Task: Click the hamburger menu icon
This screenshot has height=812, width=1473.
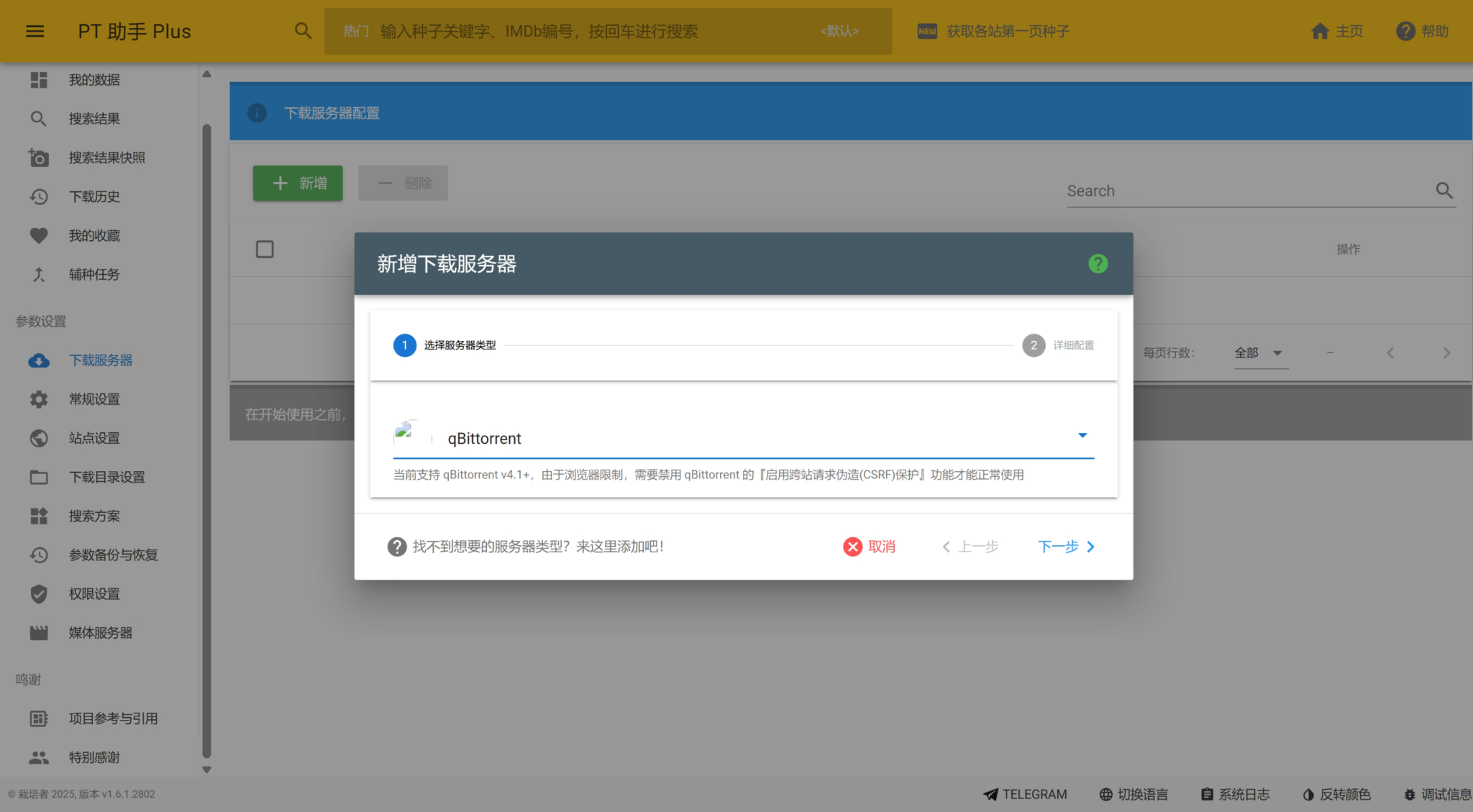Action: click(35, 31)
